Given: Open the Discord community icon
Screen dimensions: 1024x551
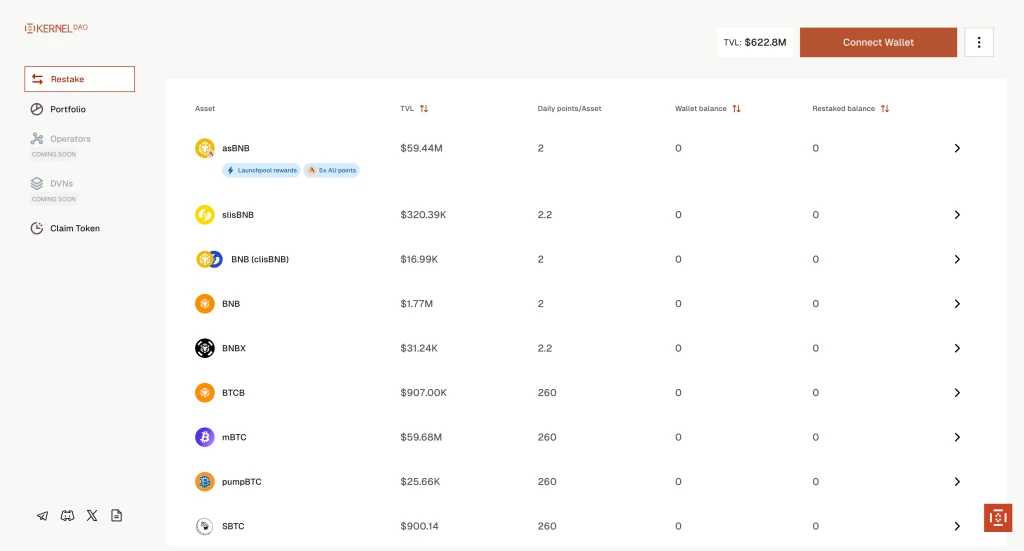Looking at the screenshot, I should tap(67, 516).
